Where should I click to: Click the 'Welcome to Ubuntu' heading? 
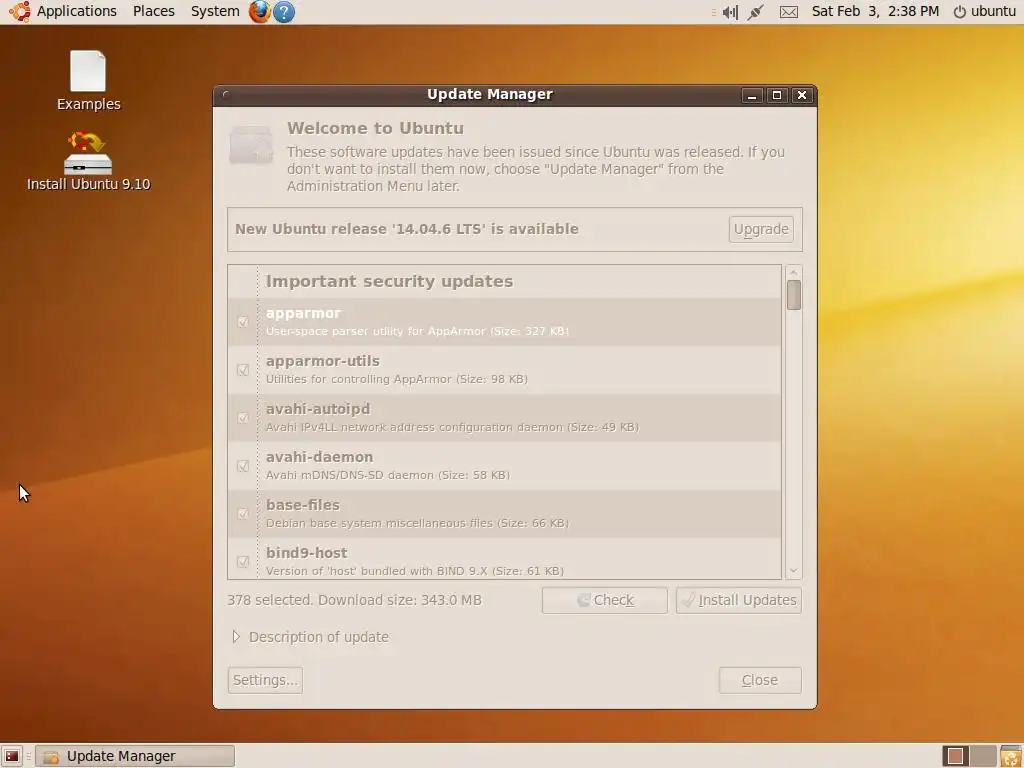point(376,128)
